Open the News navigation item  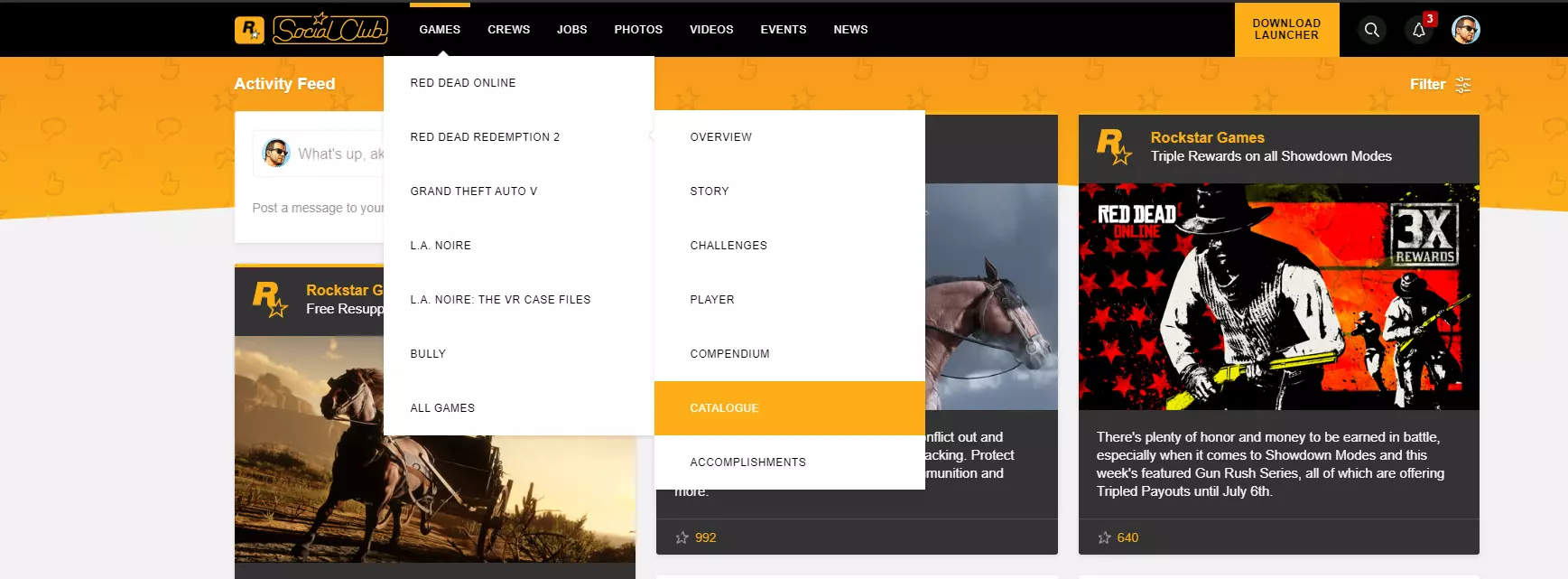[850, 29]
